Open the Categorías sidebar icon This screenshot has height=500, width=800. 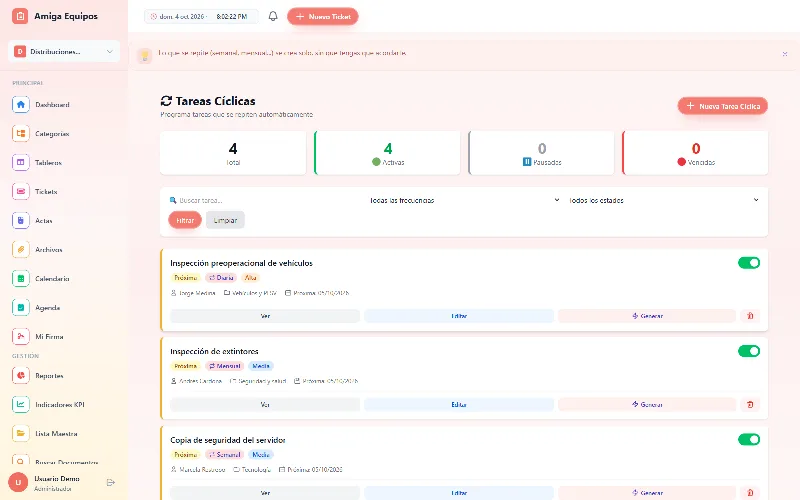point(20,134)
